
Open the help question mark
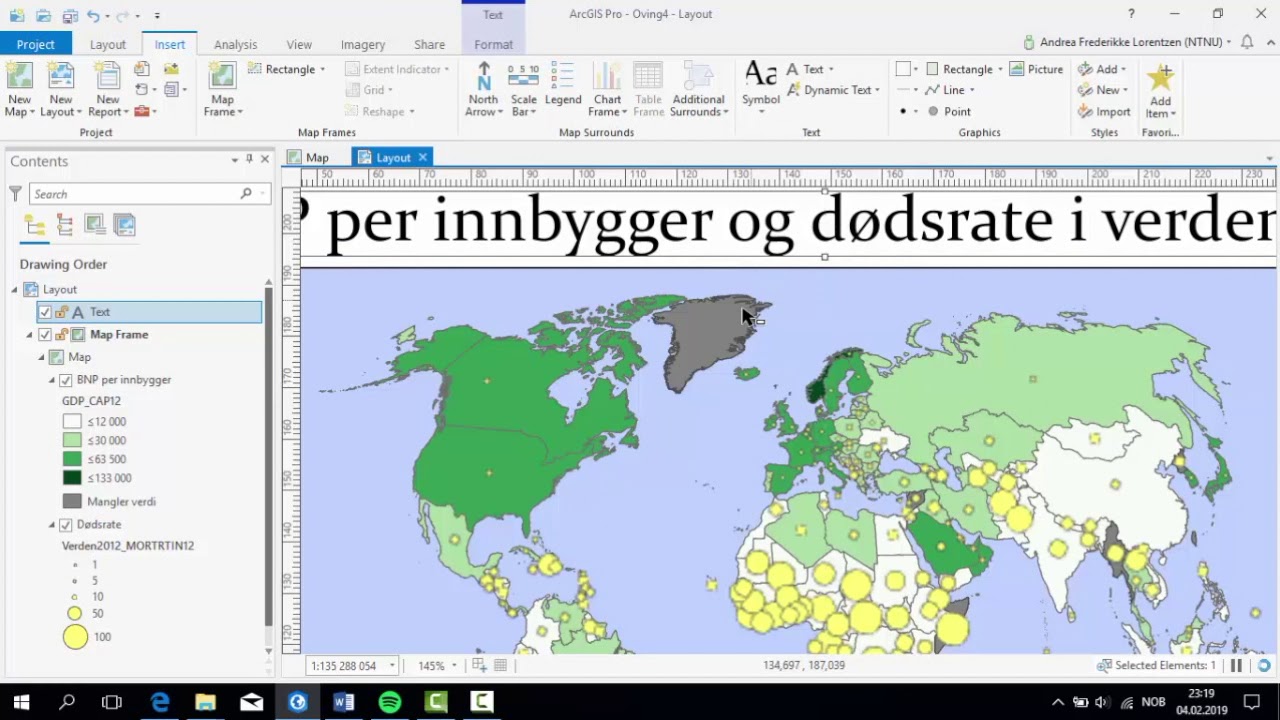1131,14
